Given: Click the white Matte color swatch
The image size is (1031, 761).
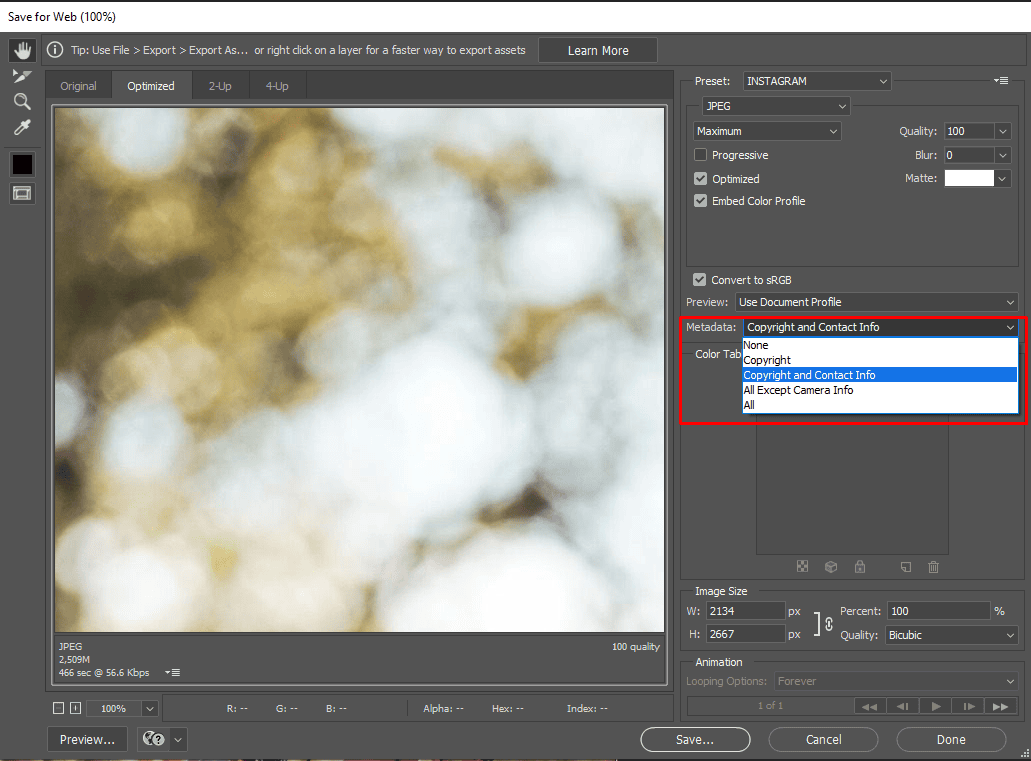Looking at the screenshot, I should pos(969,178).
